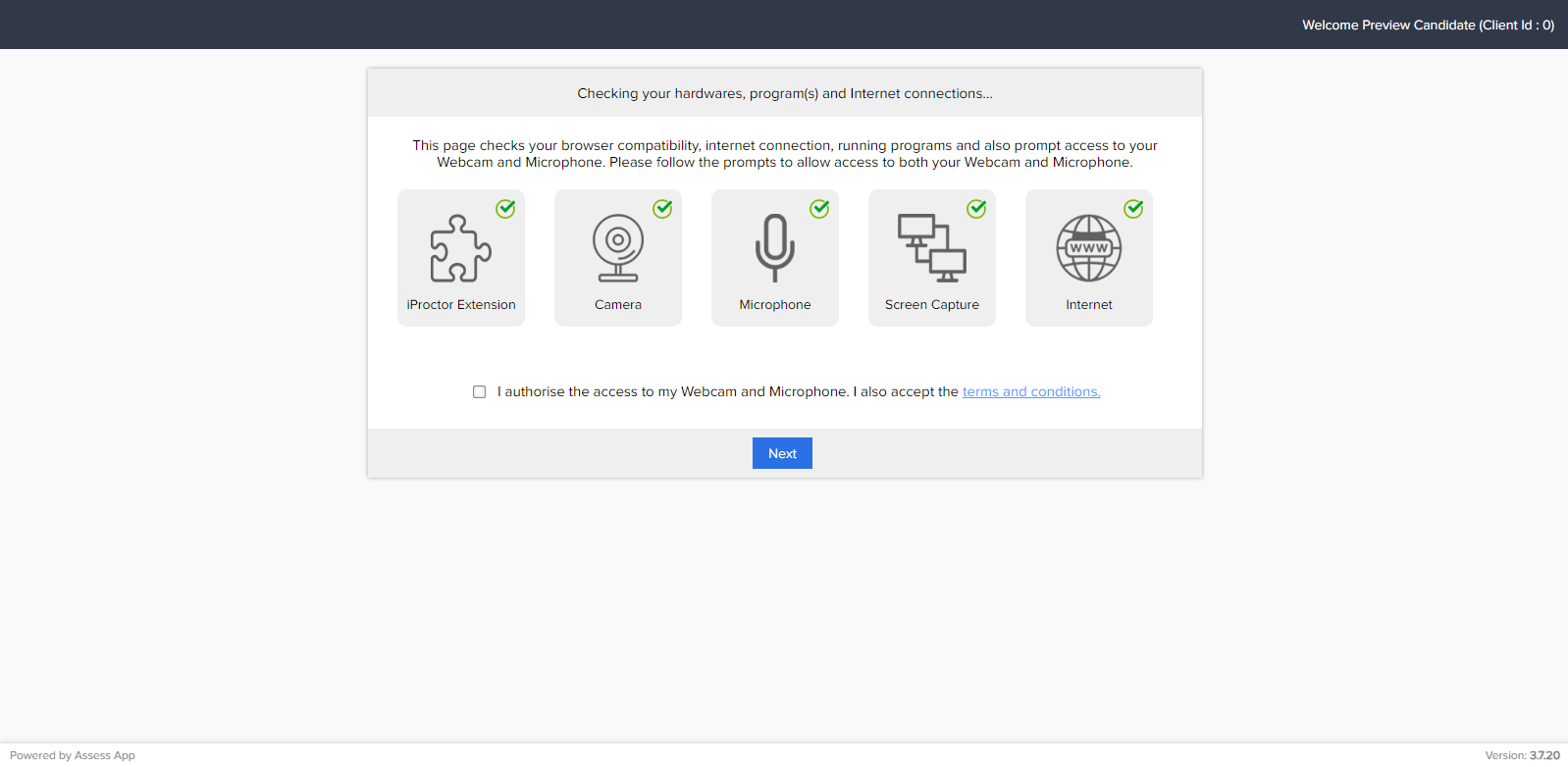Click green checkmark on Internet card
This screenshot has width=1568, height=767.
click(1133, 209)
